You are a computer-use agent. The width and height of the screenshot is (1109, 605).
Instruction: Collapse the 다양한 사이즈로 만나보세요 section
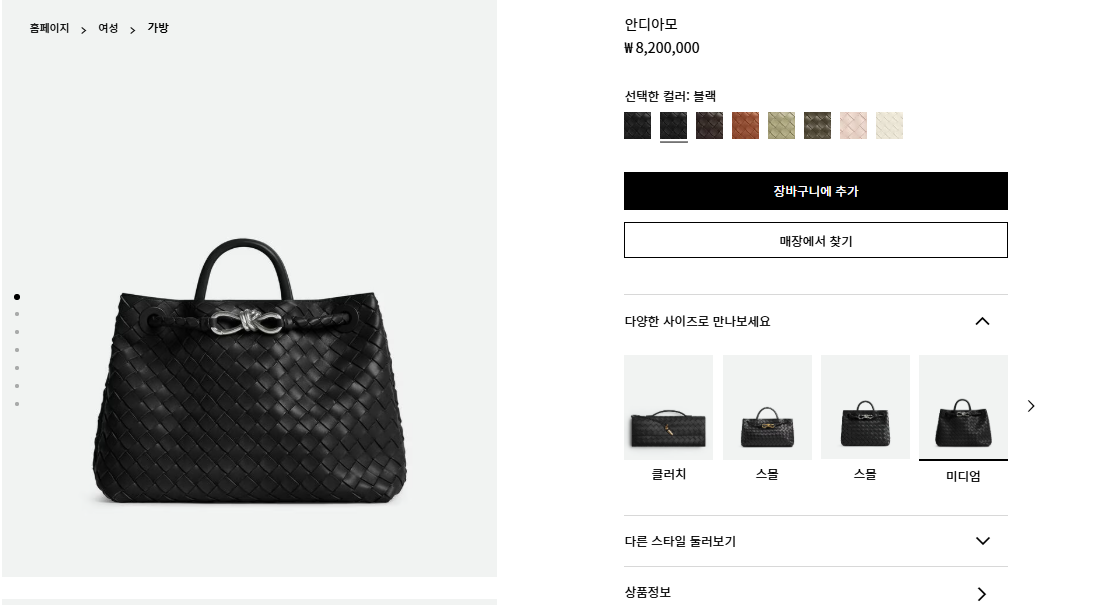tap(982, 321)
